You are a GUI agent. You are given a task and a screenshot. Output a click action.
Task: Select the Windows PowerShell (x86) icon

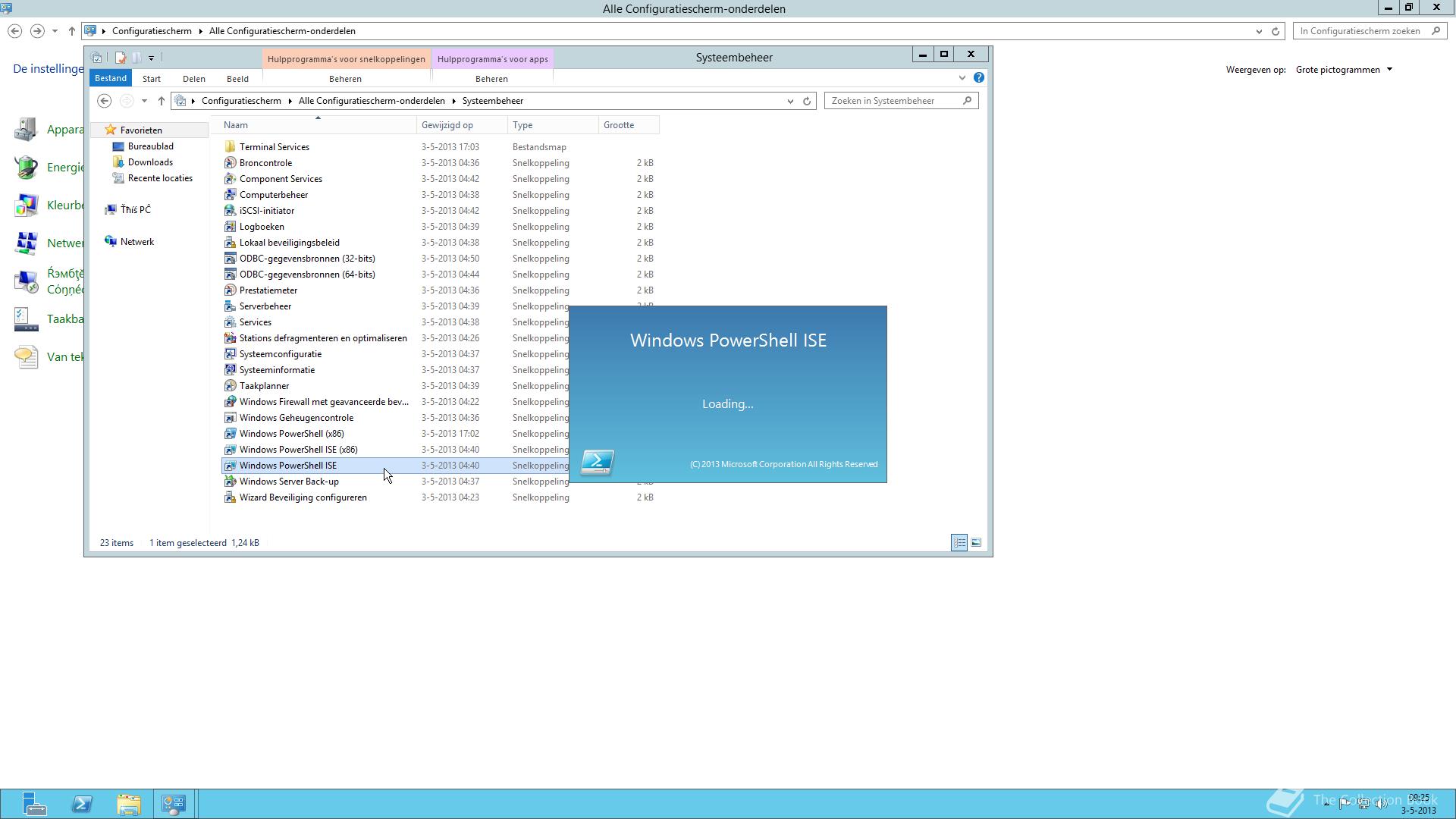230,434
